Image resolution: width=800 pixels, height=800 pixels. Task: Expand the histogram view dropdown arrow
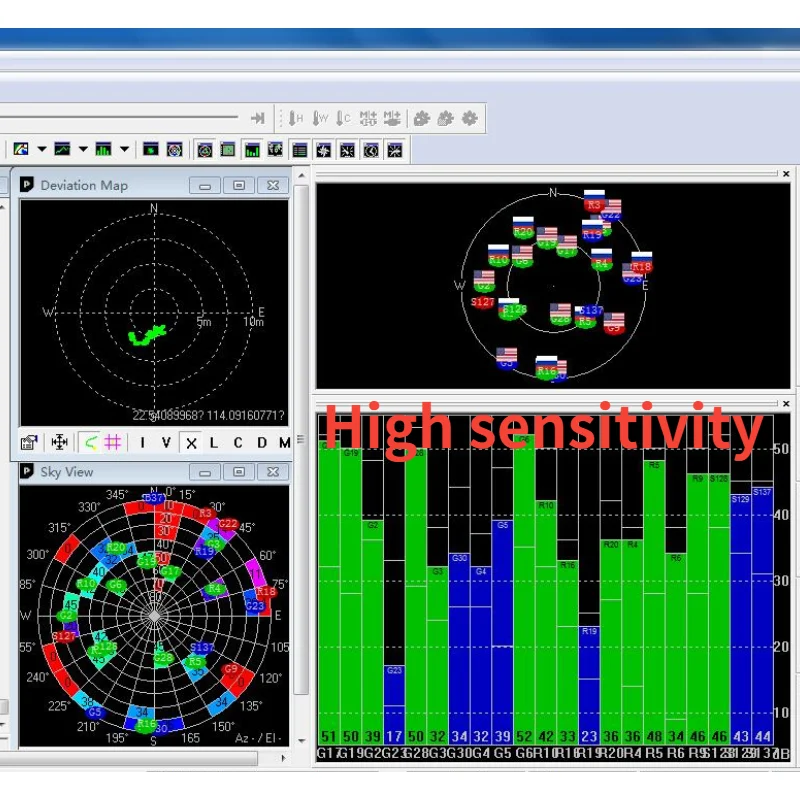click(124, 149)
